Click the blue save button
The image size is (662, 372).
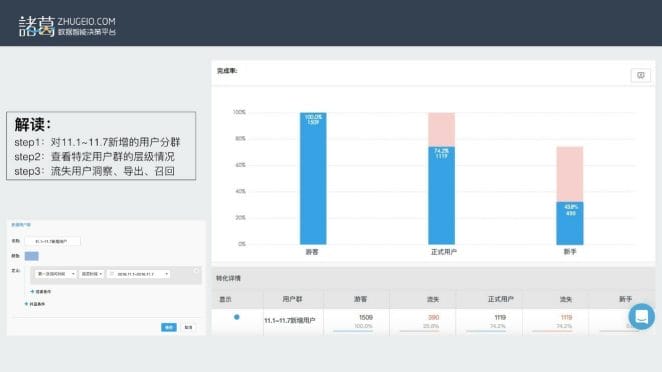[169, 327]
